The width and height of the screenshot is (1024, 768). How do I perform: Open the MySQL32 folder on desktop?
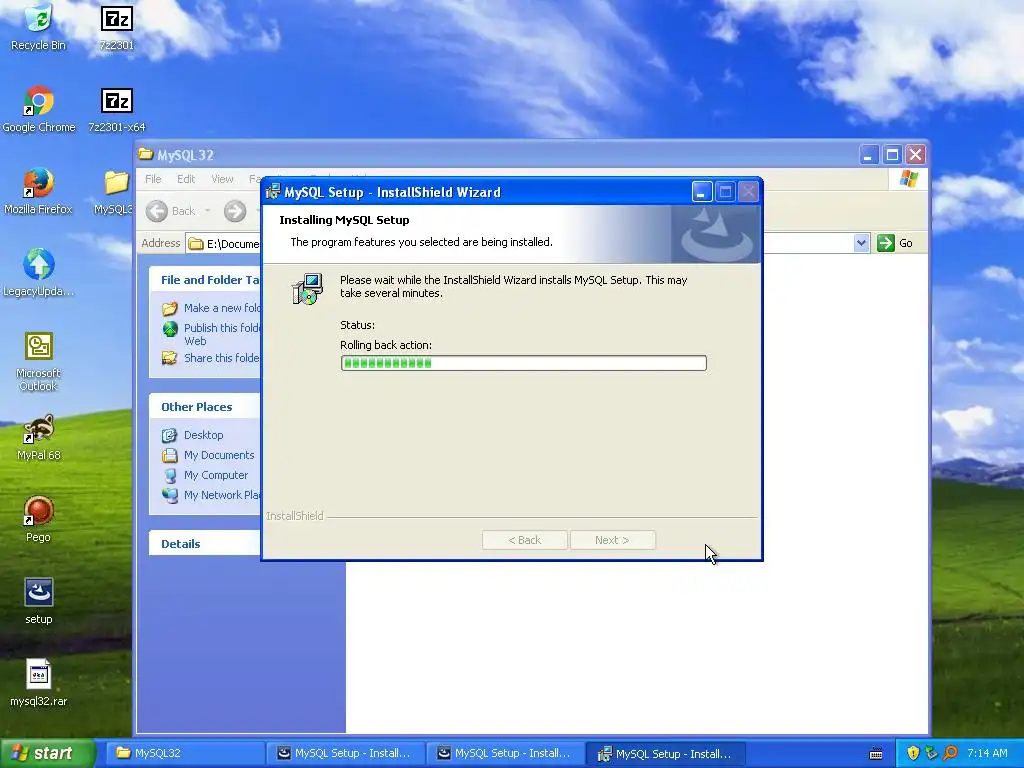(x=116, y=192)
